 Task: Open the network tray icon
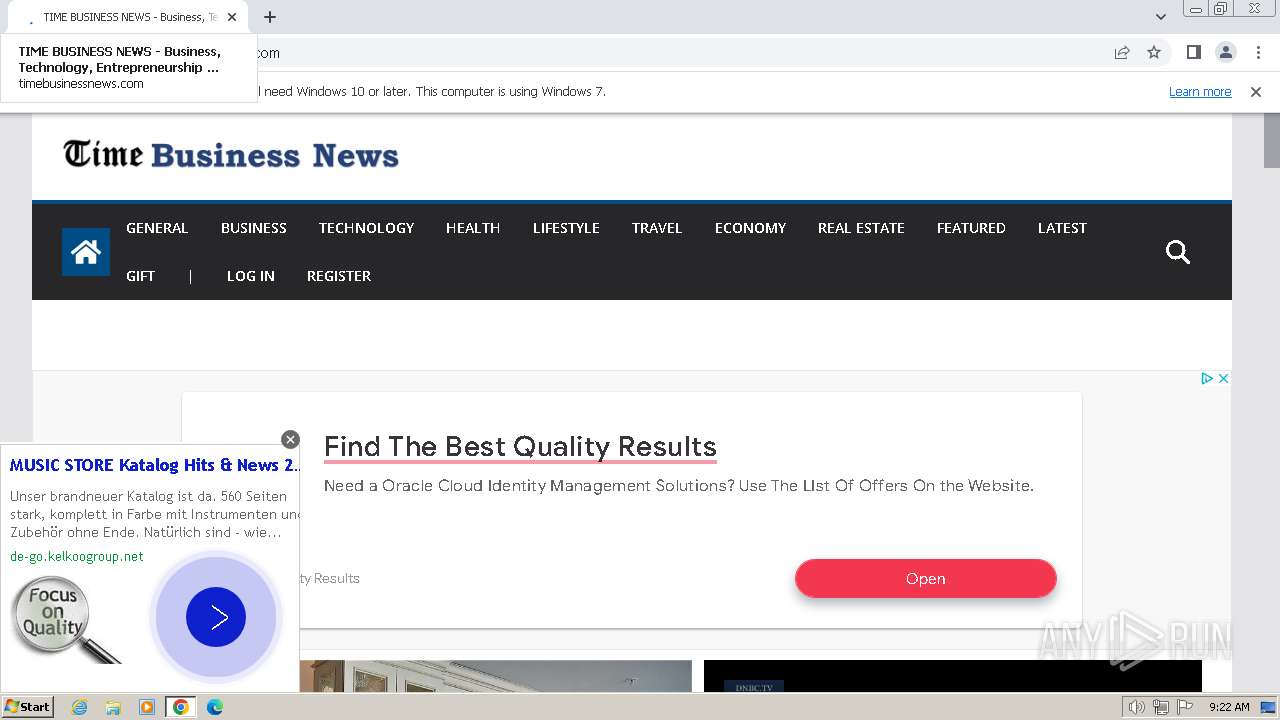click(x=1161, y=707)
